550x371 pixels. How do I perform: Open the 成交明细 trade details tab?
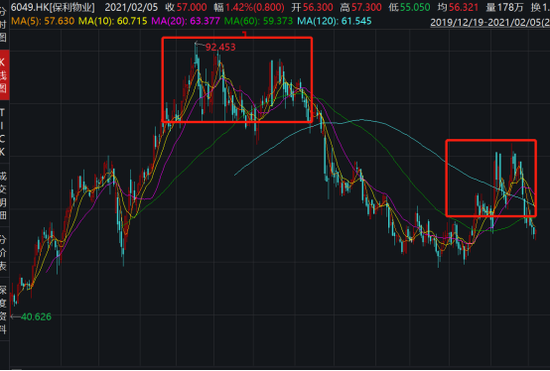3,195
